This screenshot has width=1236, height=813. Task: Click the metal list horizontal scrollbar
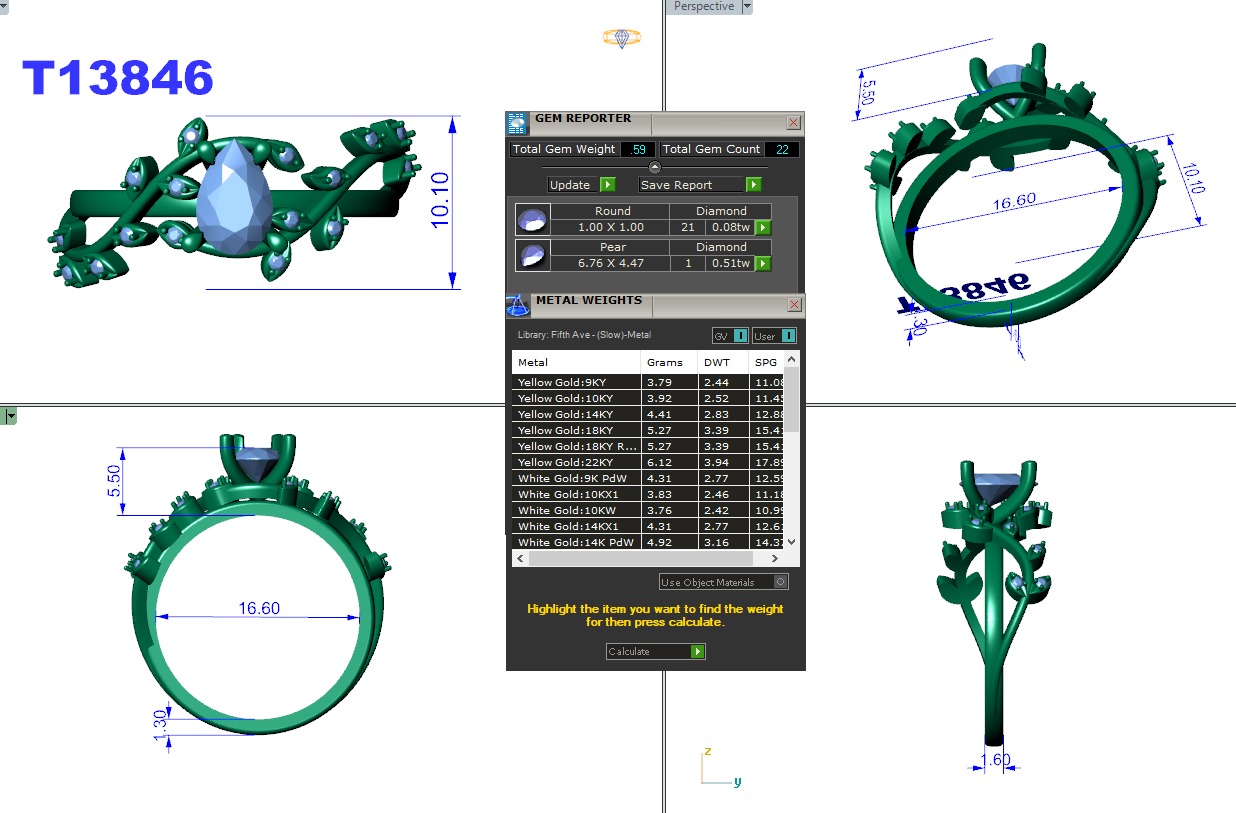[x=650, y=559]
